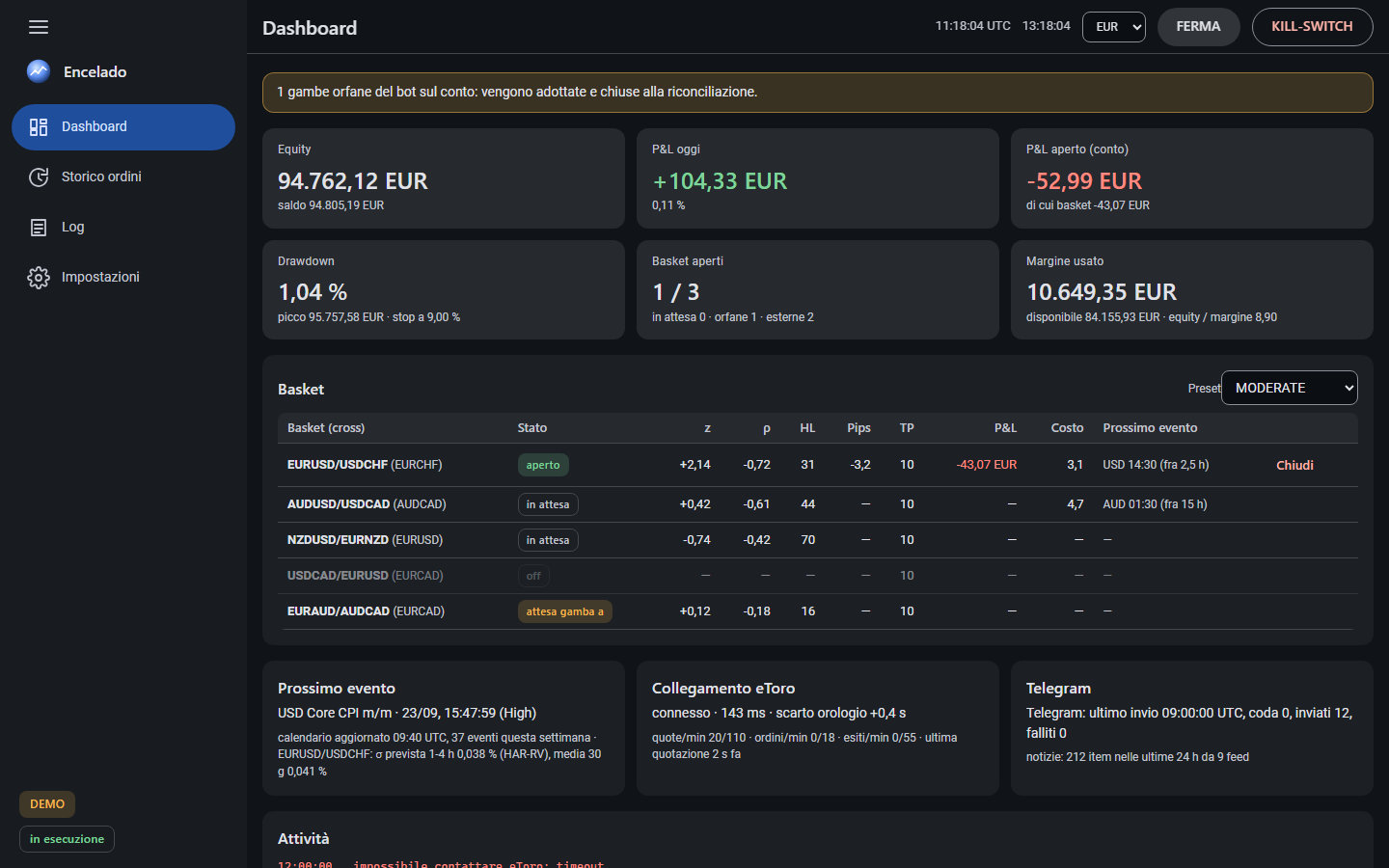1389x868 pixels.
Task: Click the FERMA button
Action: (x=1199, y=27)
